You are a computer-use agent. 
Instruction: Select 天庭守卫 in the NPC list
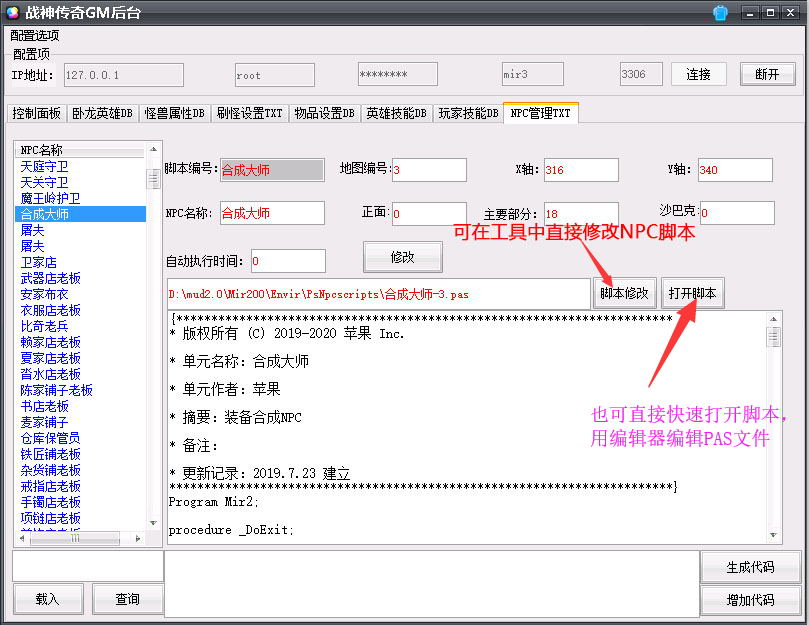coord(44,166)
